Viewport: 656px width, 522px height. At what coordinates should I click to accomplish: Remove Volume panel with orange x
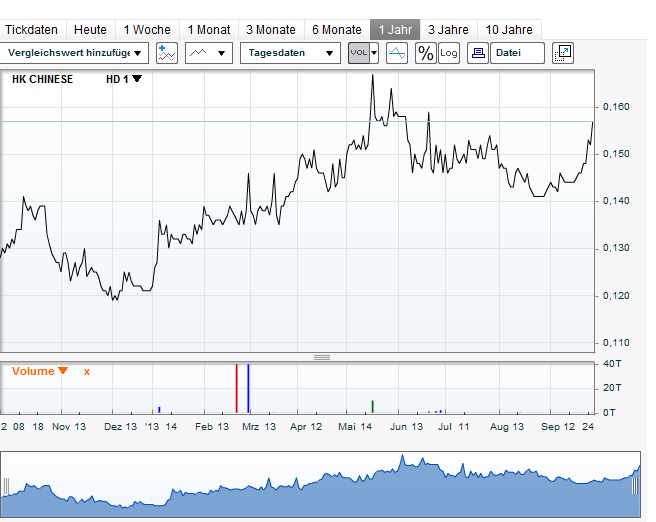click(87, 371)
